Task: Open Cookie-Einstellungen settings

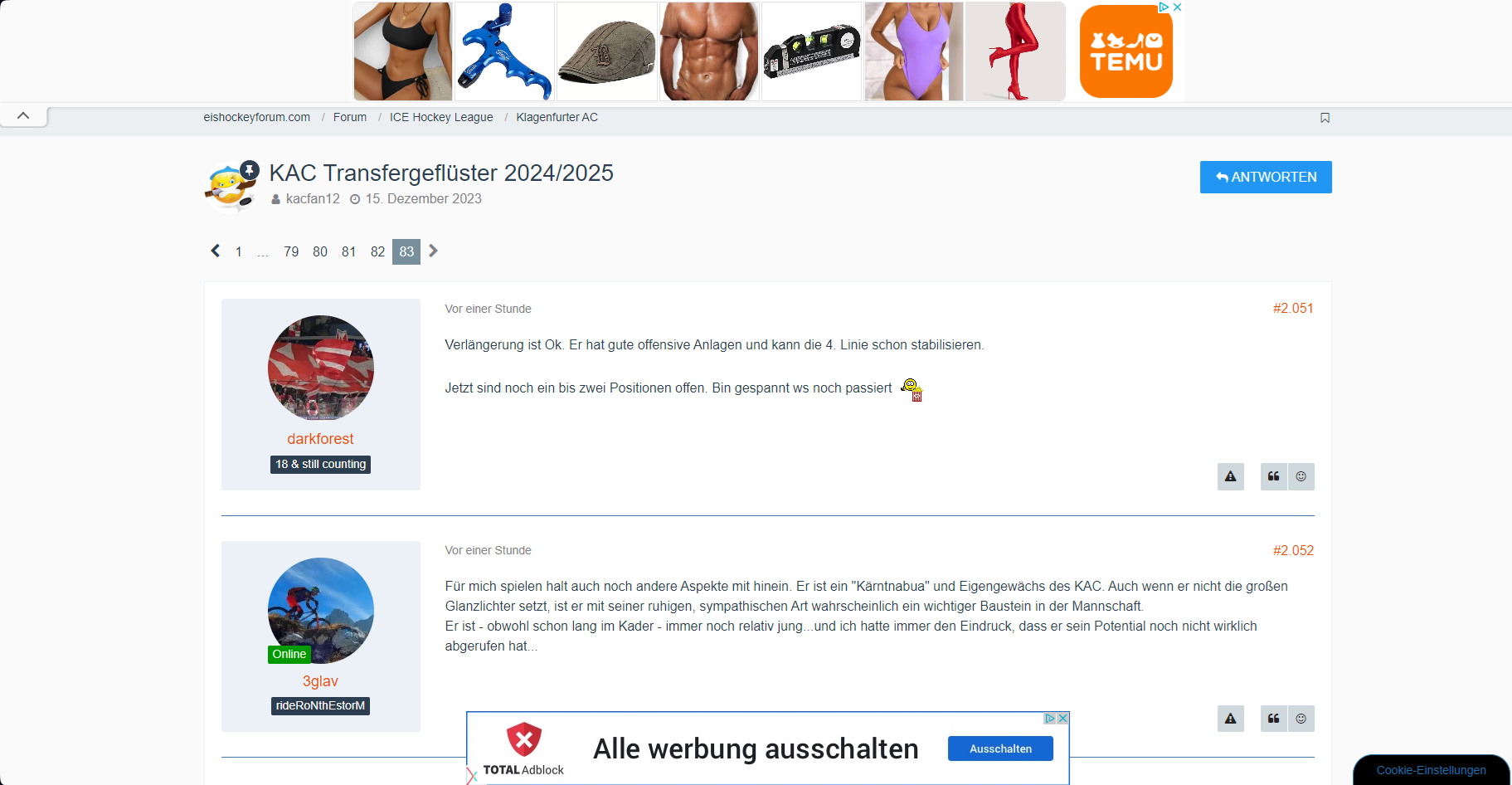Action: coord(1432,770)
